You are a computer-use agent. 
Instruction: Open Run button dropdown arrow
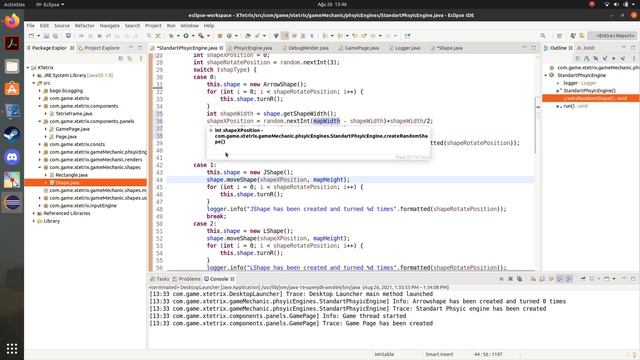[192, 36]
